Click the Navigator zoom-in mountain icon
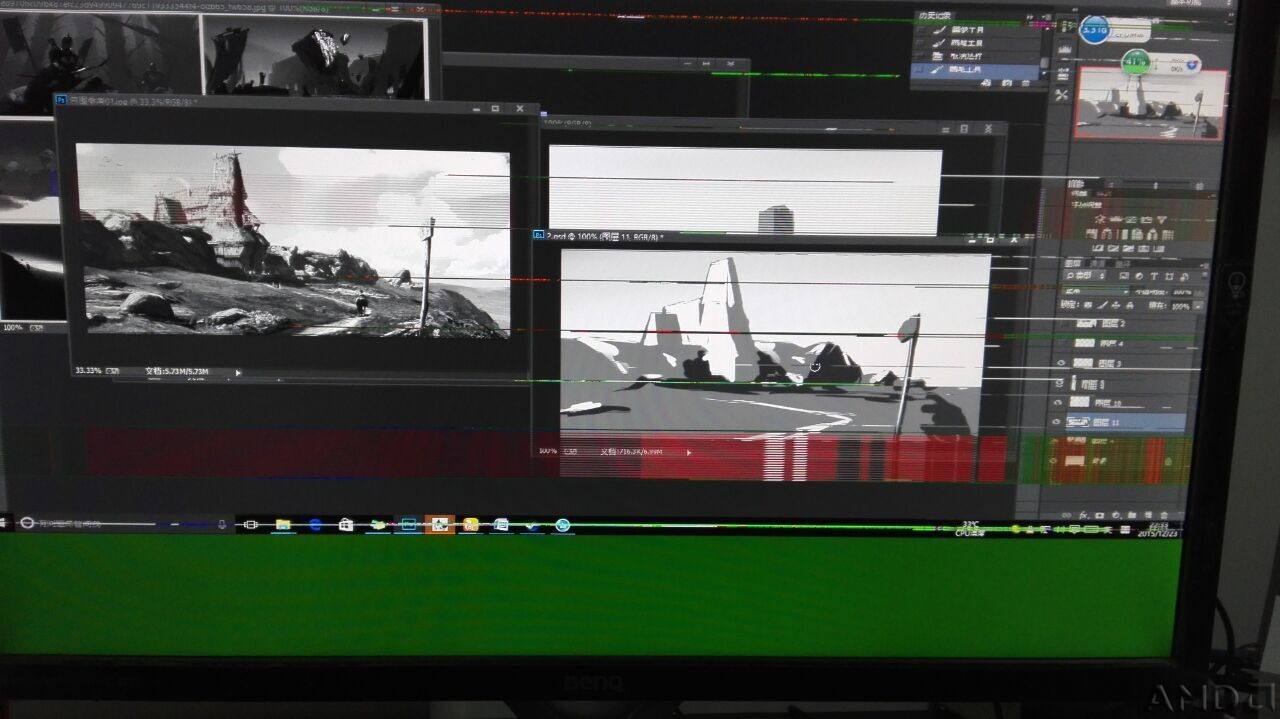 [x=1199, y=185]
